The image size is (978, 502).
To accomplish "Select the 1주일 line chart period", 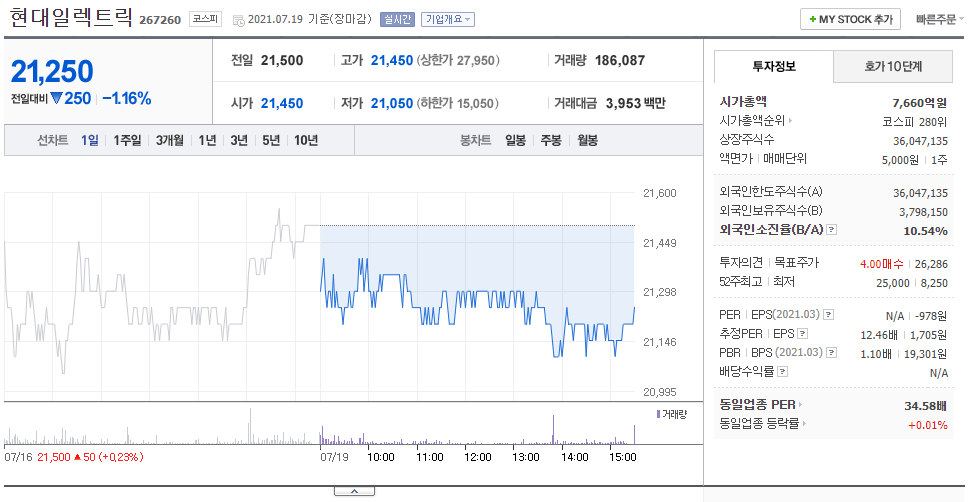I will pyautogui.click(x=127, y=140).
